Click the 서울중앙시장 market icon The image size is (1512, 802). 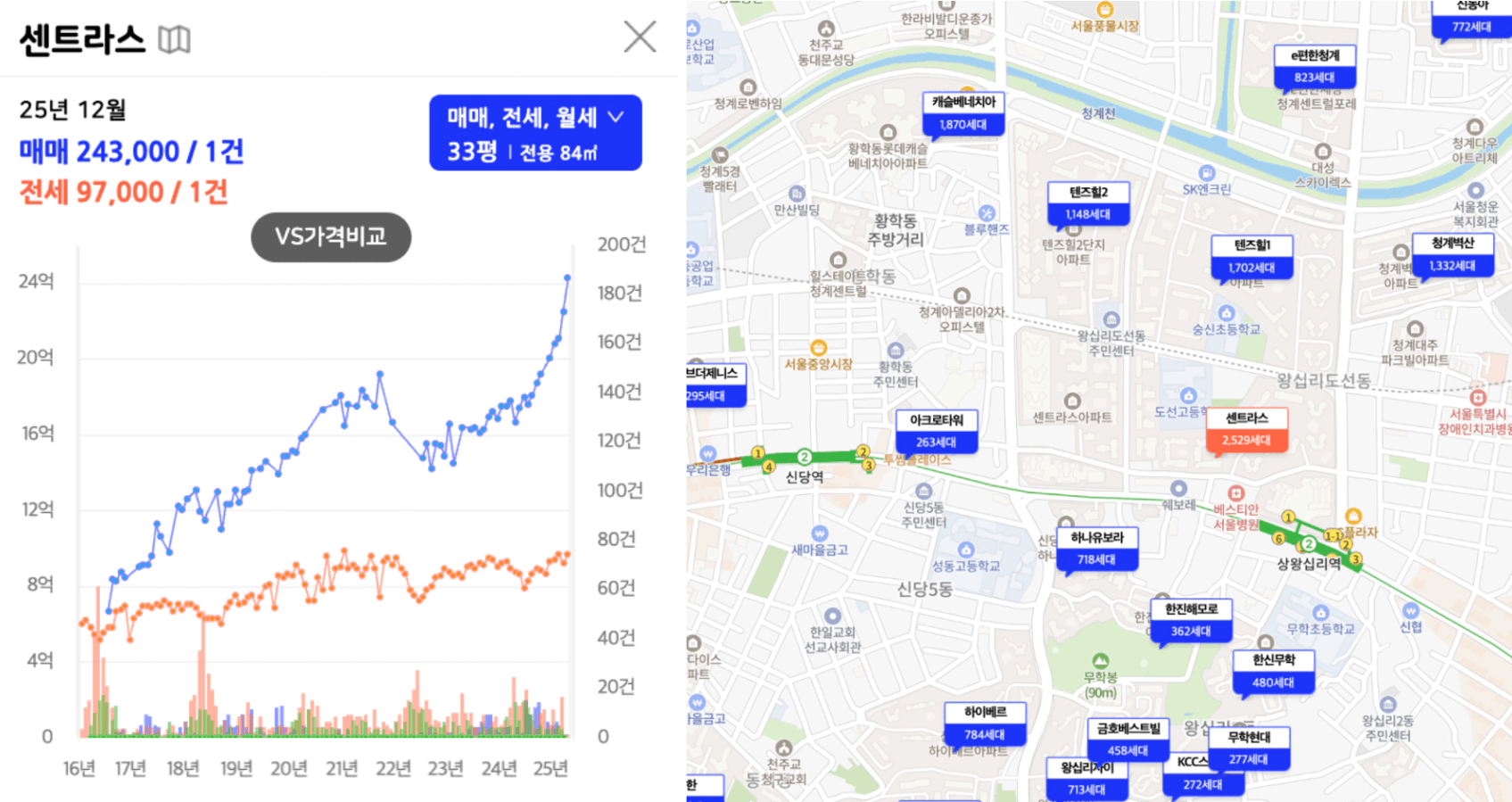(x=819, y=347)
